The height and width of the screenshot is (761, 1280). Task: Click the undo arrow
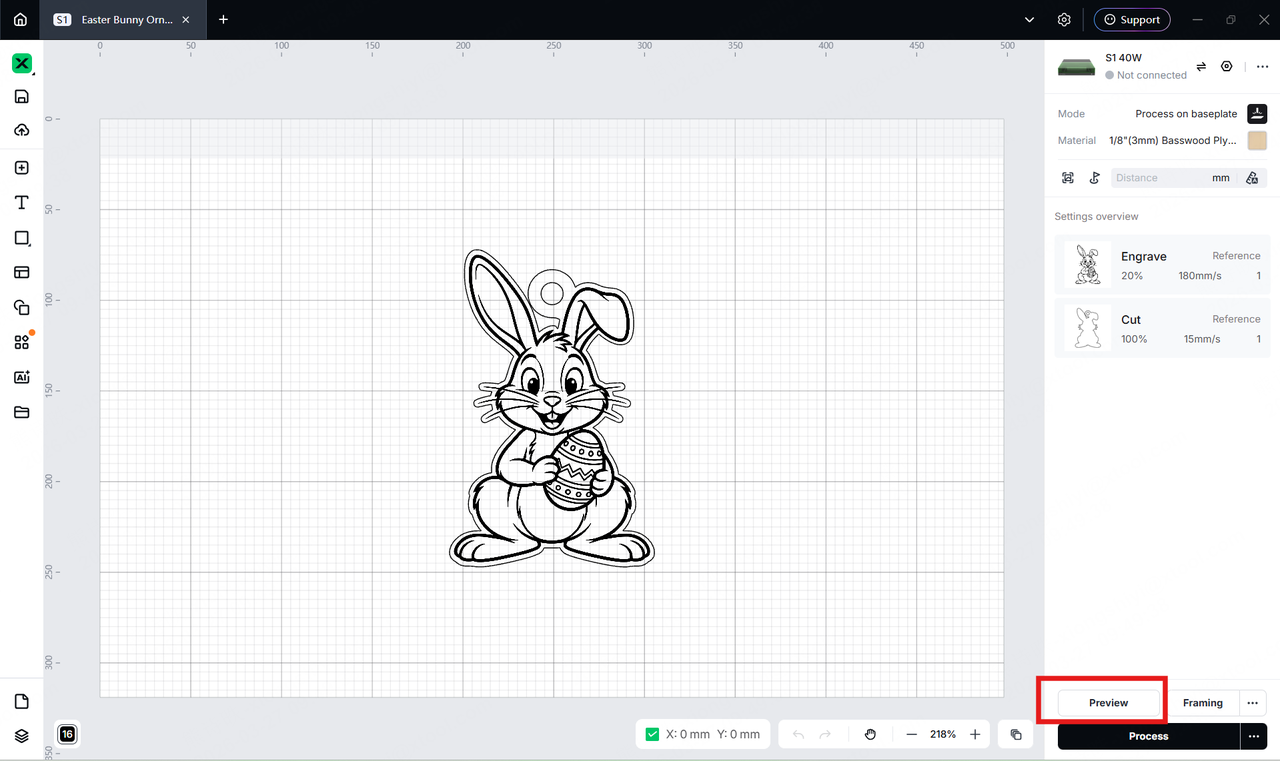click(798, 734)
